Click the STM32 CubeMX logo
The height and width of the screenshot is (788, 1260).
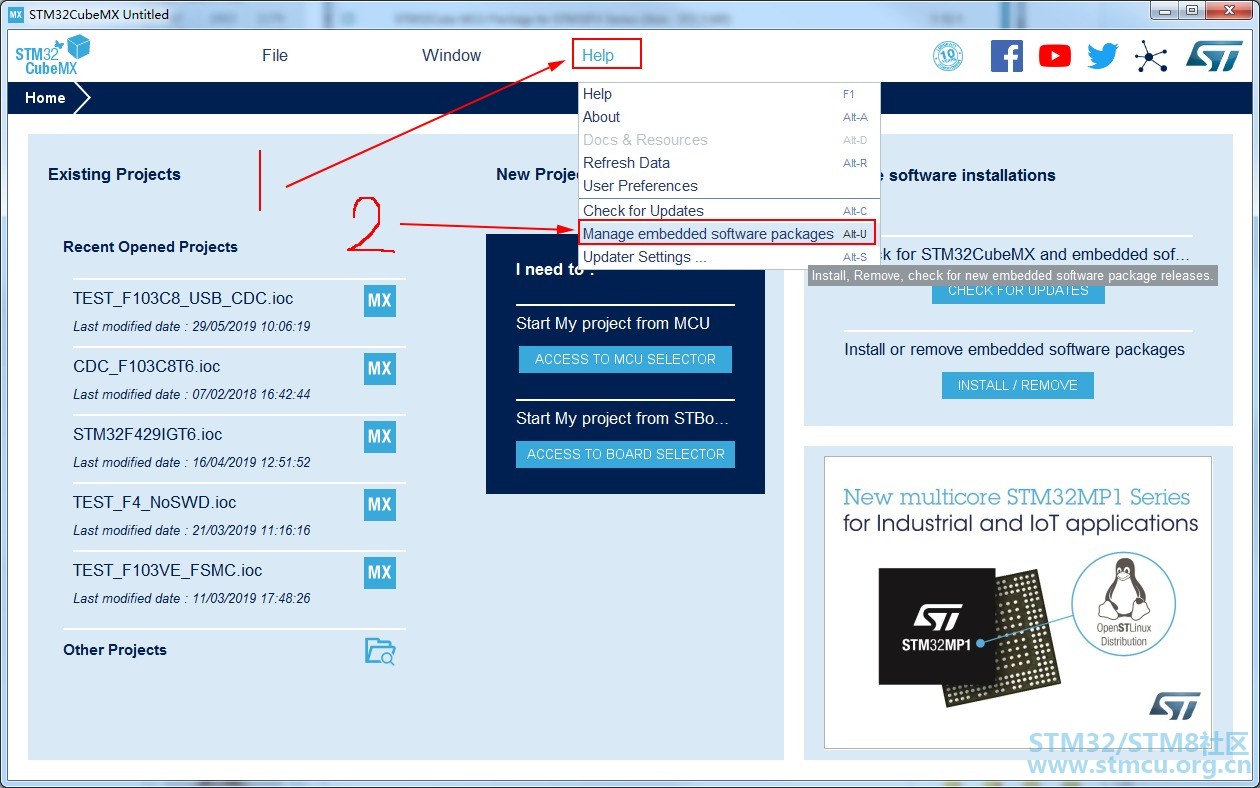click(52, 55)
